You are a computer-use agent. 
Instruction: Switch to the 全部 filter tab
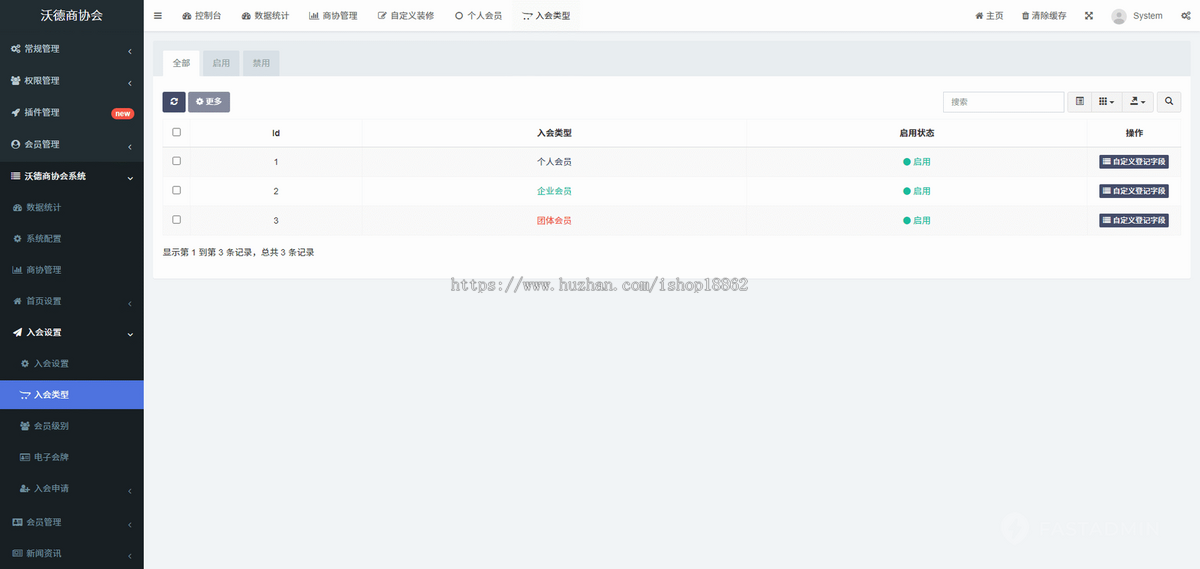point(181,63)
